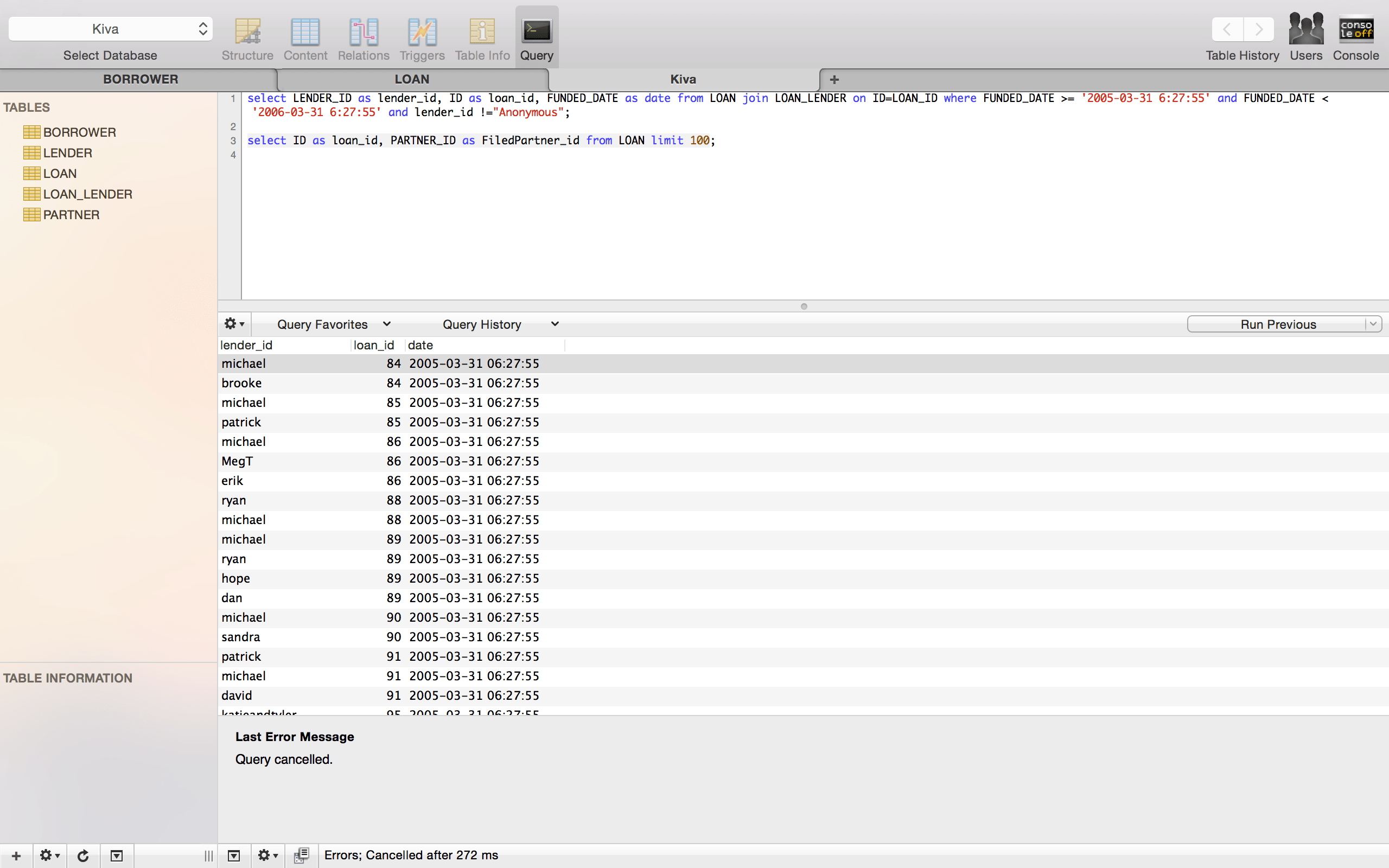Switch to the BORROWER tab
This screenshot has height=868, width=1389.
[140, 79]
